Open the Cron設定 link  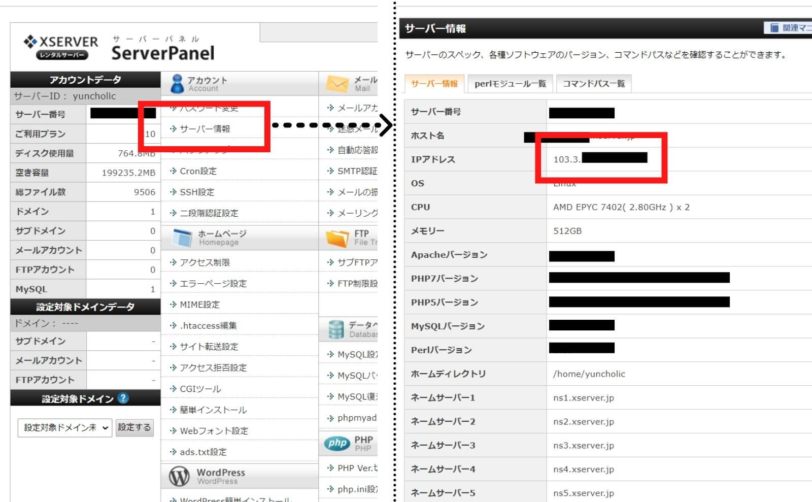point(198,171)
